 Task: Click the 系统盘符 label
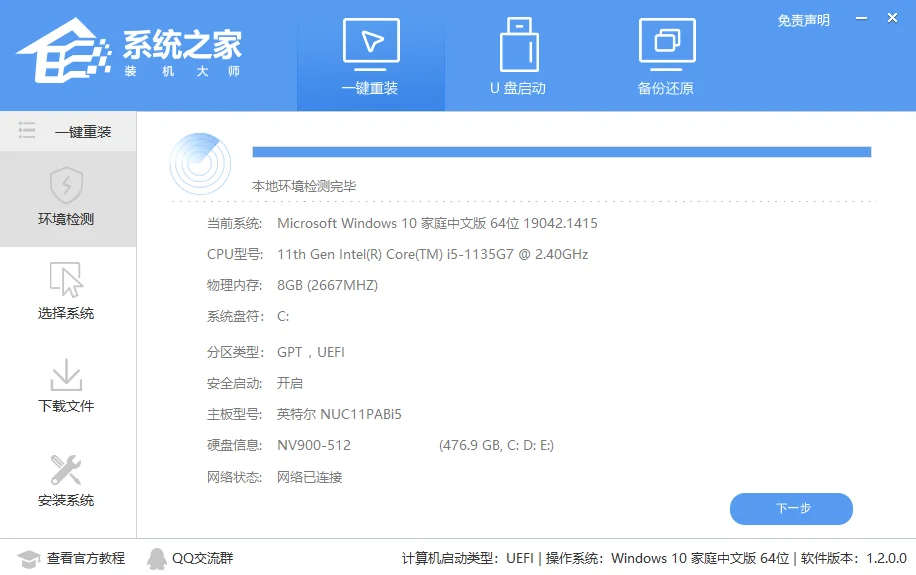(235, 316)
